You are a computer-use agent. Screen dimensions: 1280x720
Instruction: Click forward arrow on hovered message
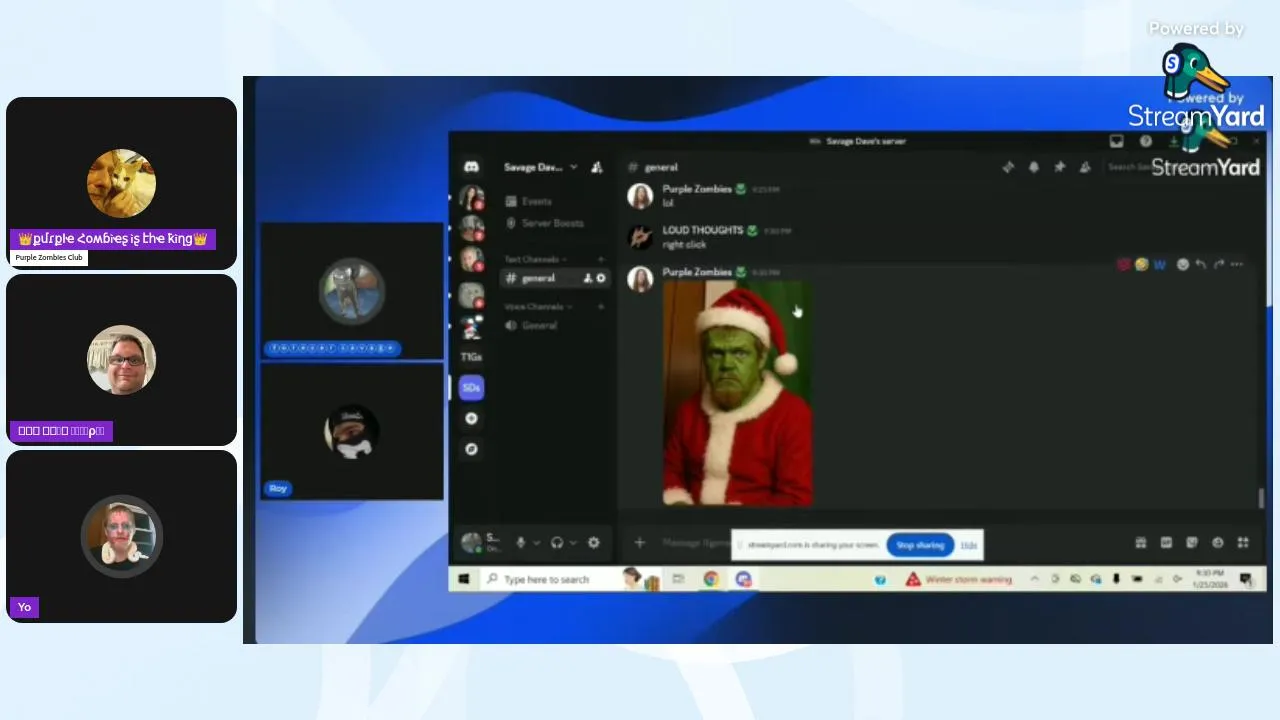(1219, 264)
